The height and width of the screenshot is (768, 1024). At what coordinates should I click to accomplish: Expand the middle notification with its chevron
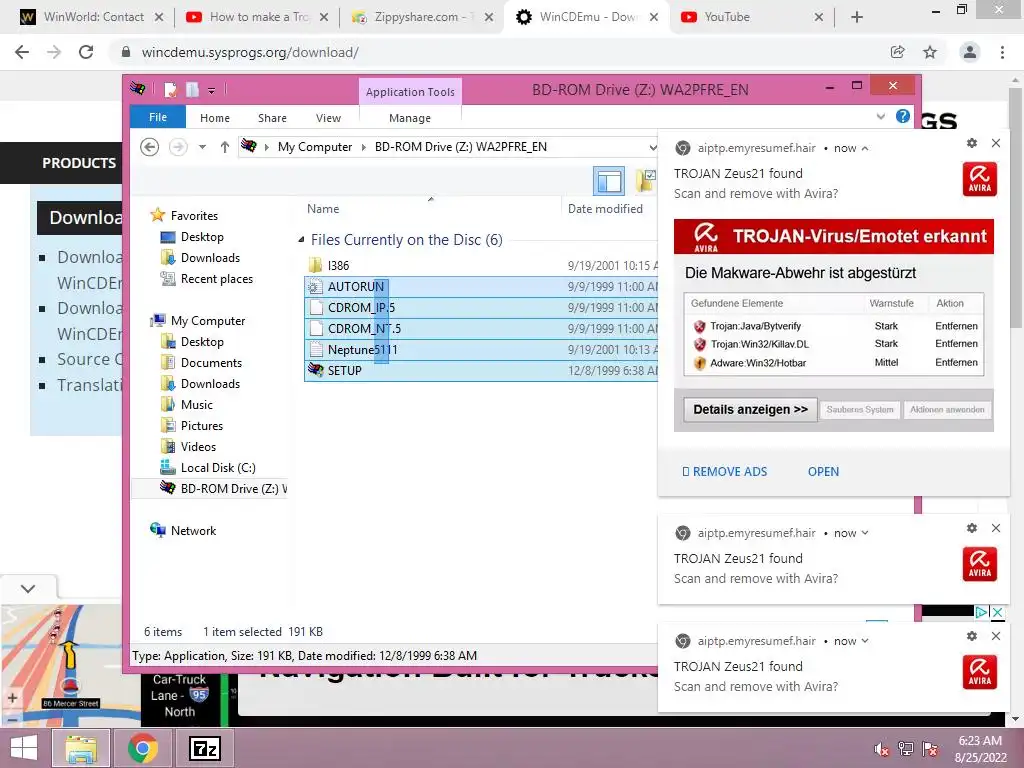(865, 533)
